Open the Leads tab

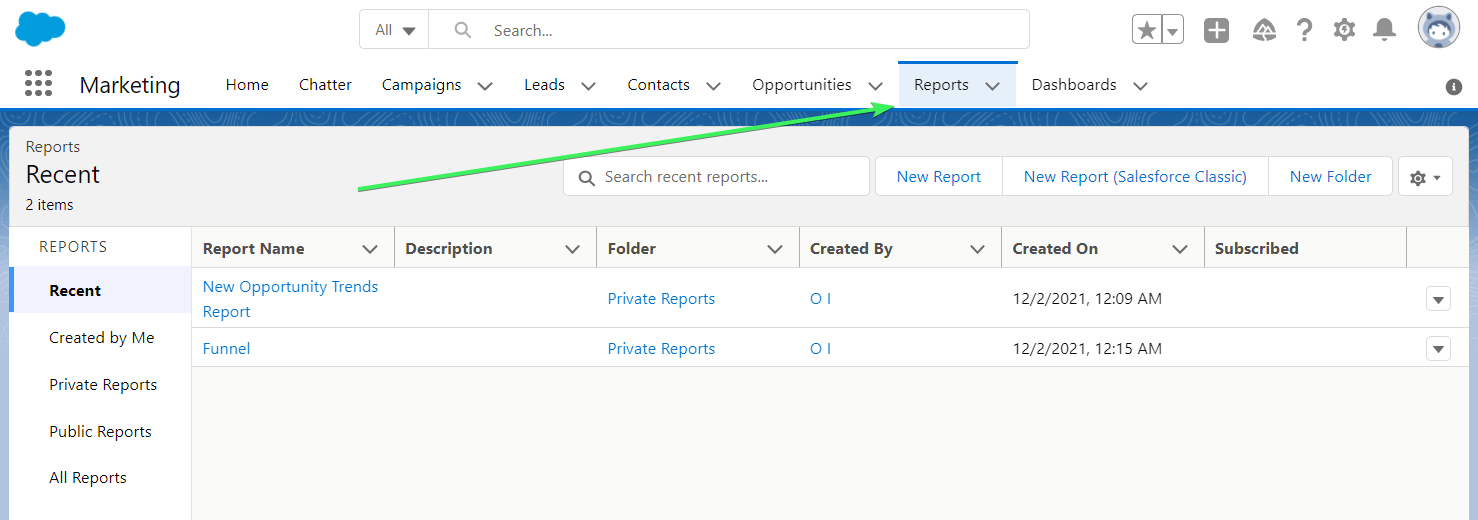(544, 85)
